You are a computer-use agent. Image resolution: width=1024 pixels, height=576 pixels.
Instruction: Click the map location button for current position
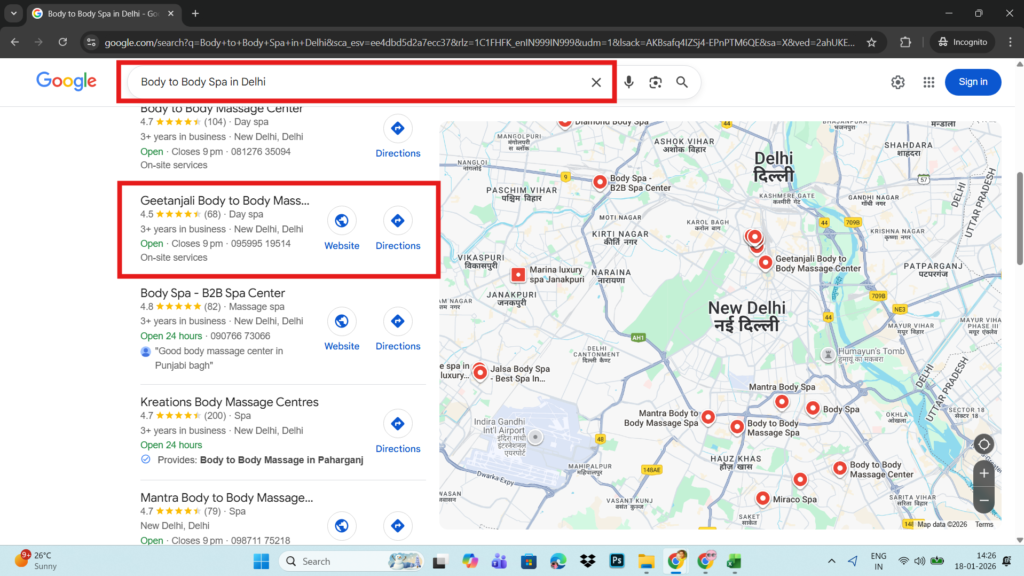click(984, 443)
